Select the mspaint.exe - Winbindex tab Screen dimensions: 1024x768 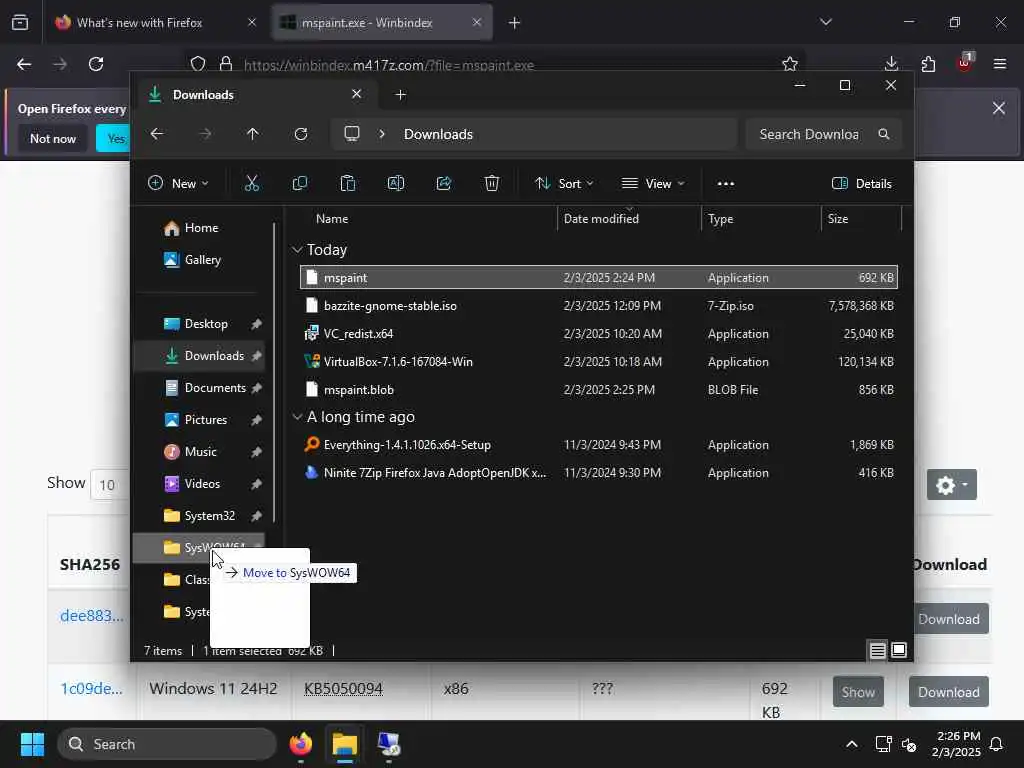coord(381,23)
